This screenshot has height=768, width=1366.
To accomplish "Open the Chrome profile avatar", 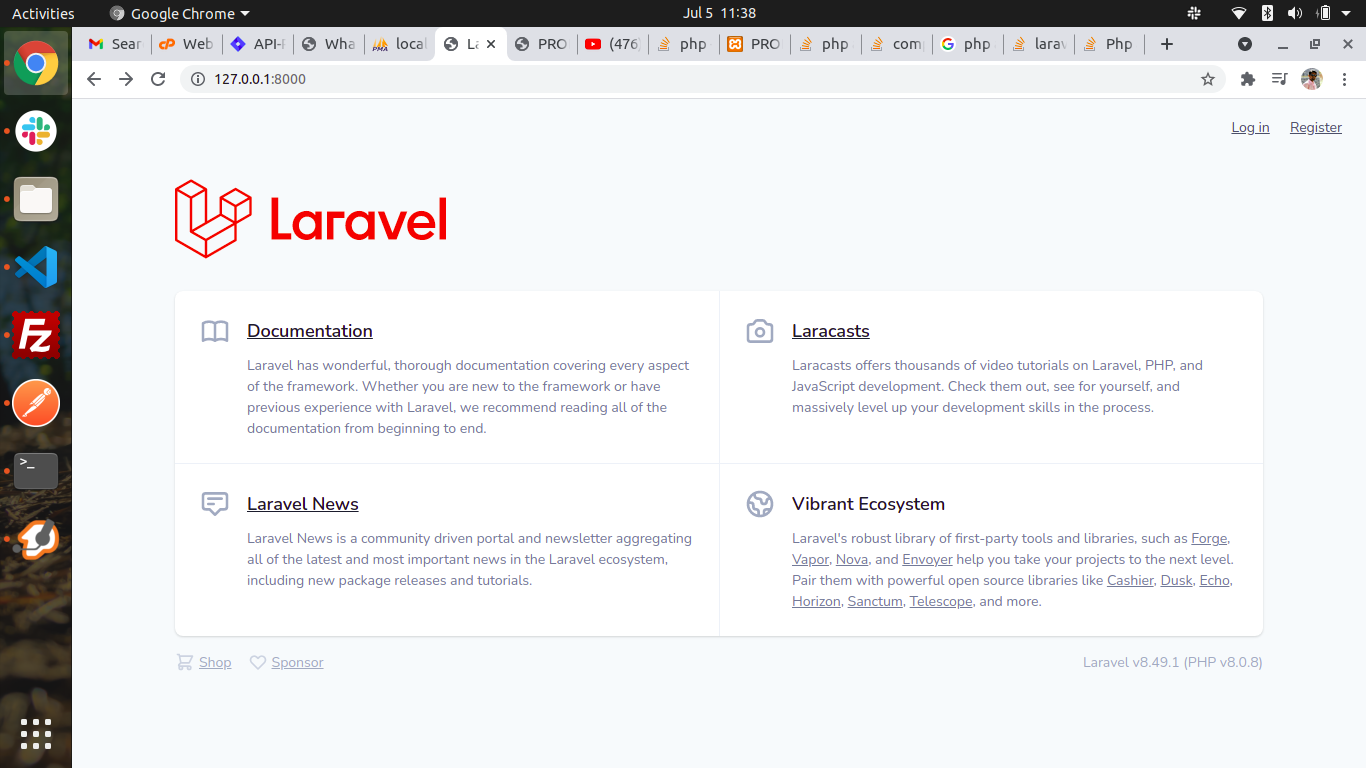I will pyautogui.click(x=1312, y=79).
